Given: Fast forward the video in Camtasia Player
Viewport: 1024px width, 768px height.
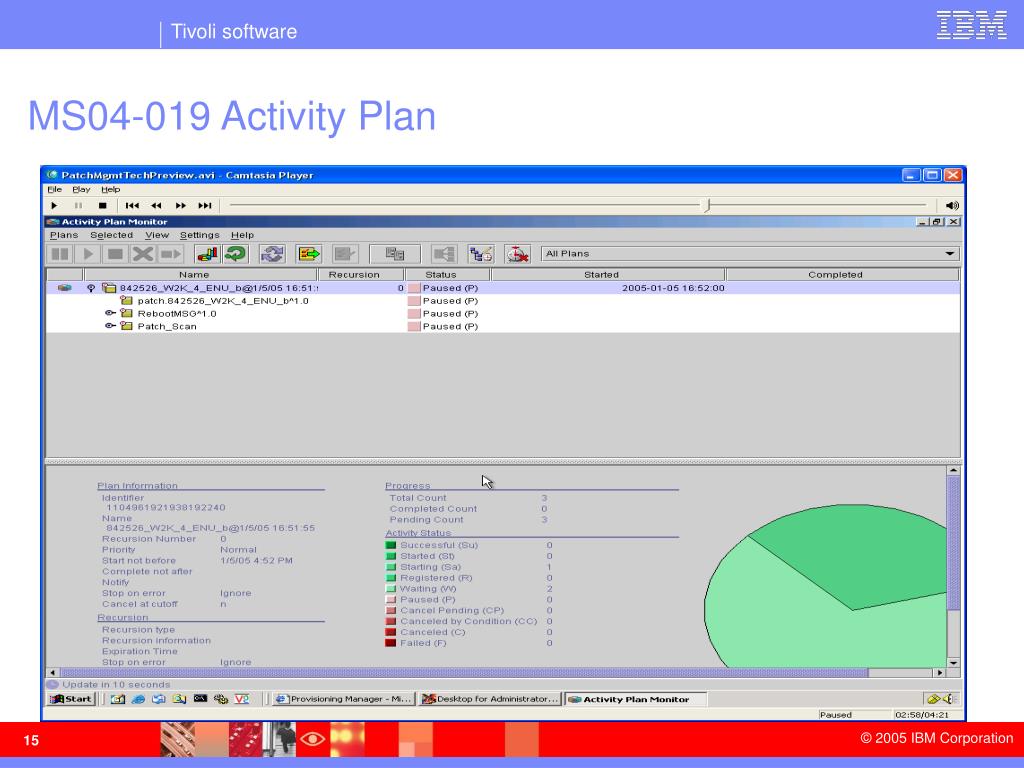Looking at the screenshot, I should [181, 206].
